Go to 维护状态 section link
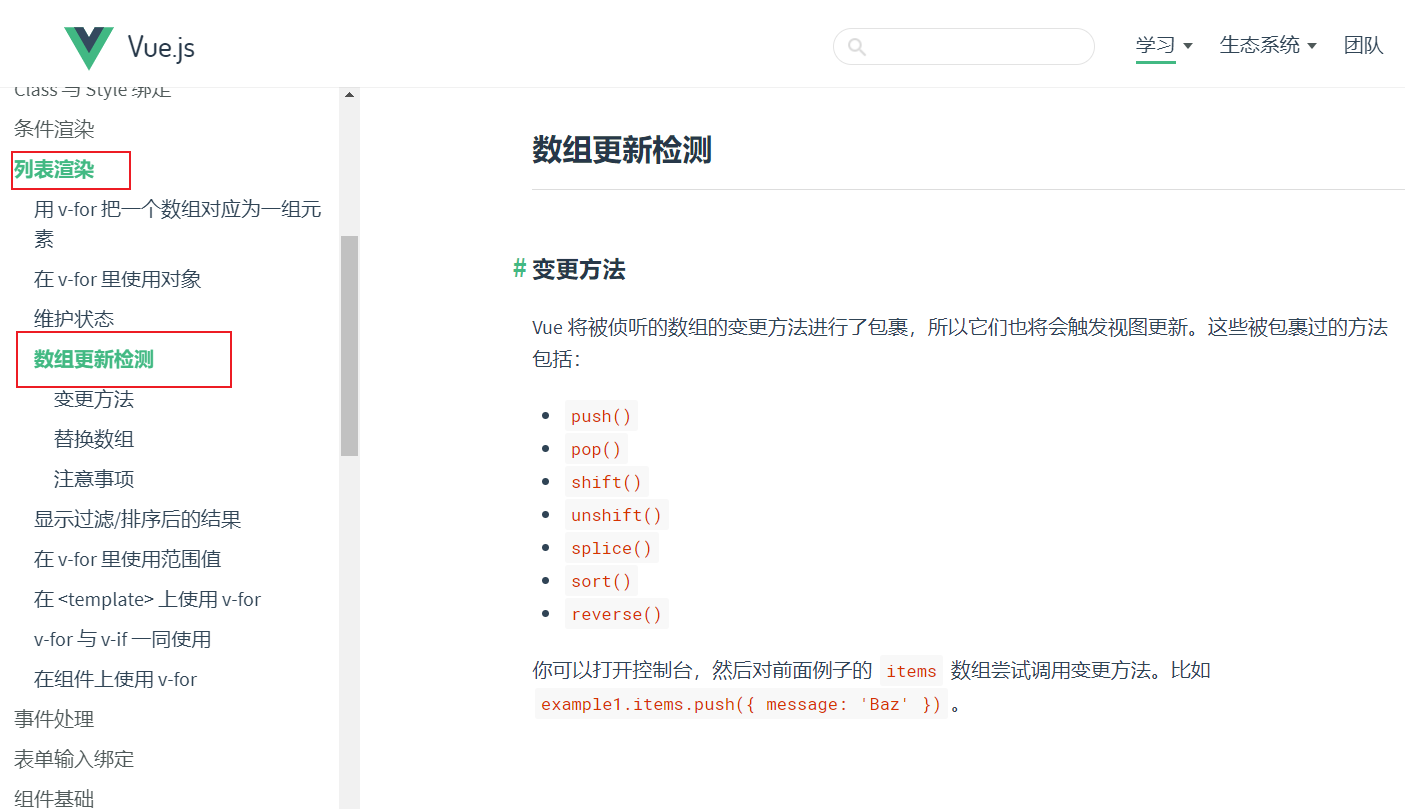The width and height of the screenshot is (1405, 809). (x=74, y=319)
